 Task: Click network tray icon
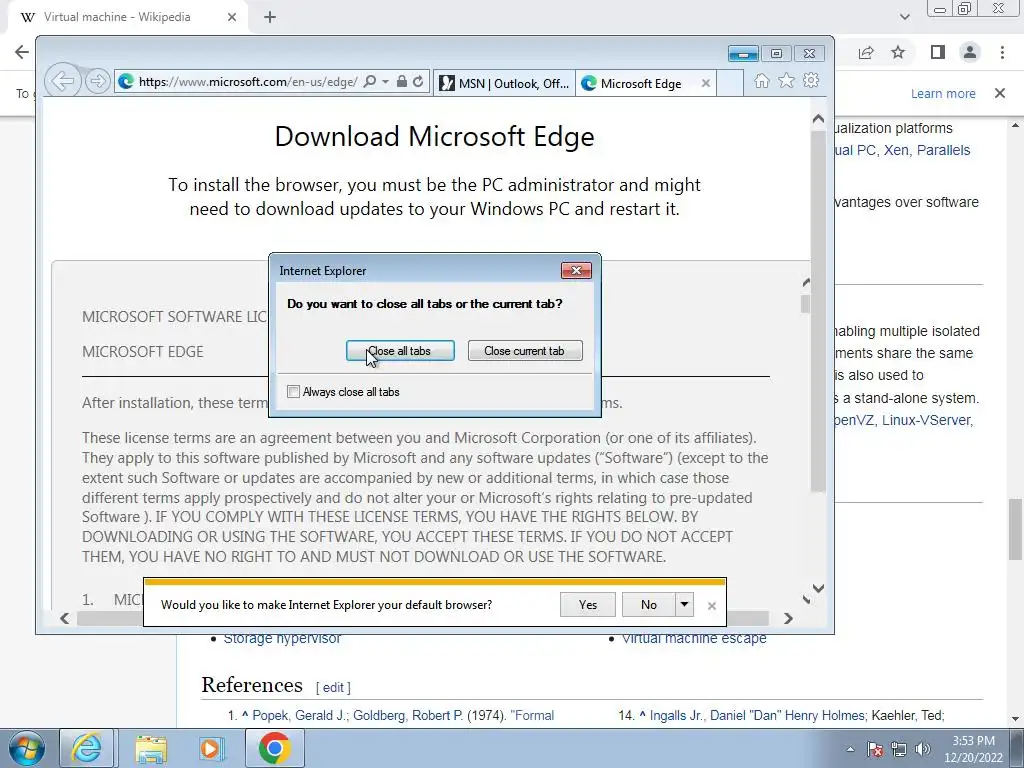(899, 749)
